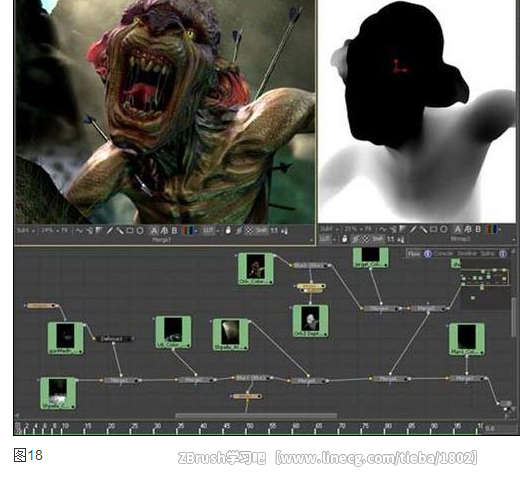Select the Orbi_Color loader node
The image size is (520, 477).
click(256, 269)
